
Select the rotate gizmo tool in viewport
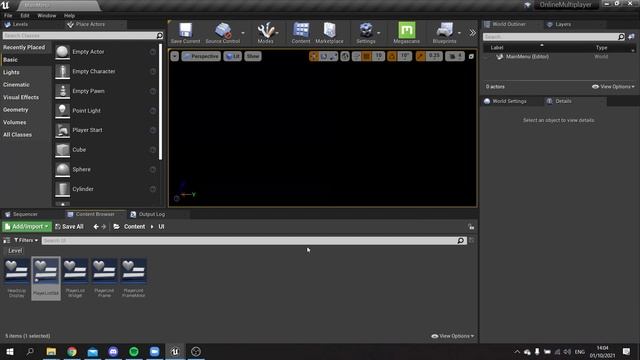324,56
